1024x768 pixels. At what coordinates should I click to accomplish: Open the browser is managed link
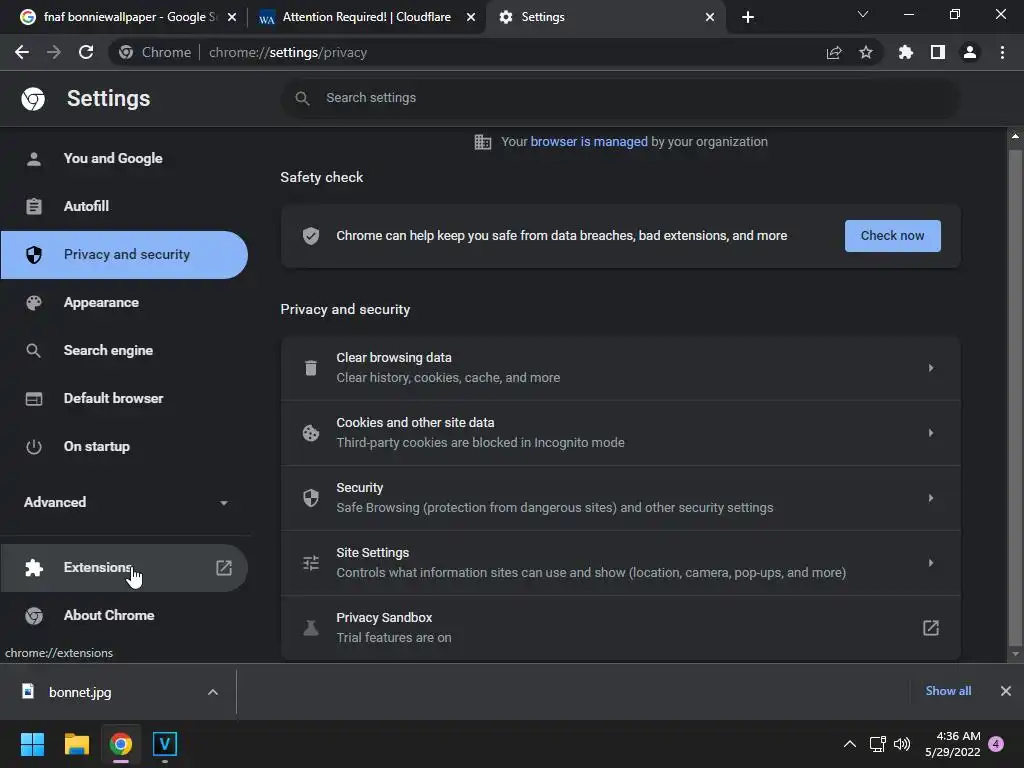pyautogui.click(x=588, y=142)
